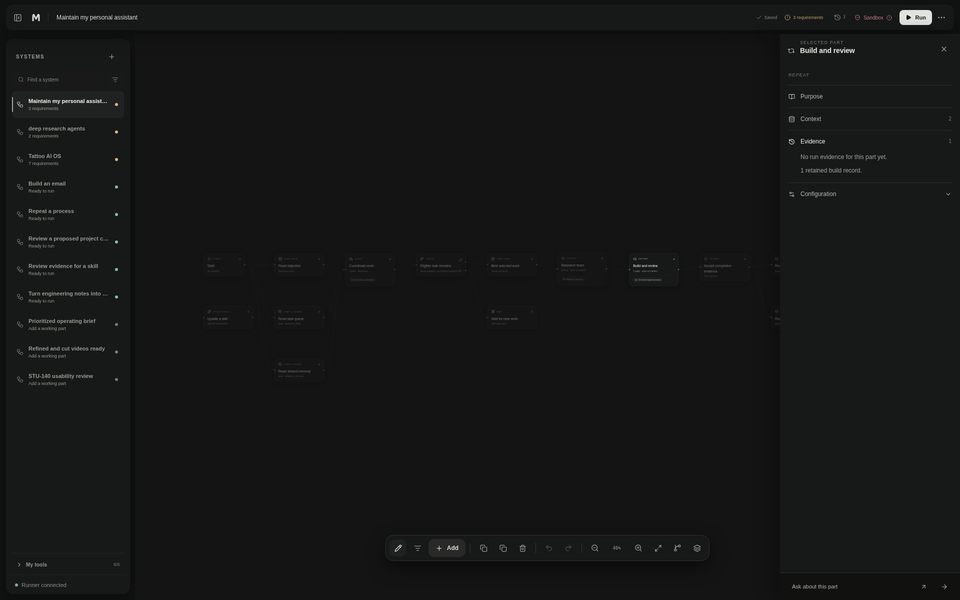Collapse the Evidence section

pyautogui.click(x=869, y=141)
